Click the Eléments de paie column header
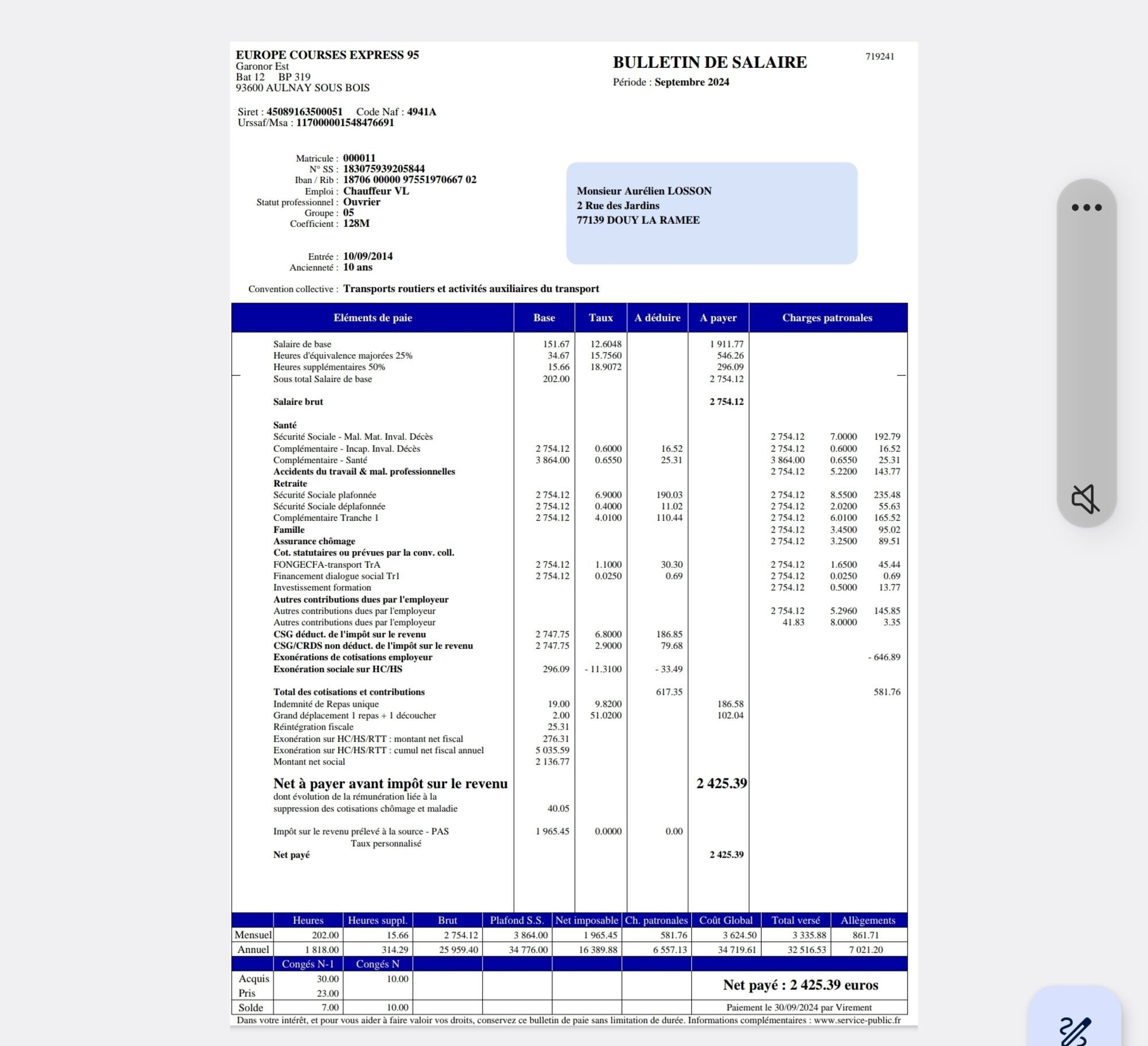Image resolution: width=1148 pixels, height=1046 pixels. [373, 318]
